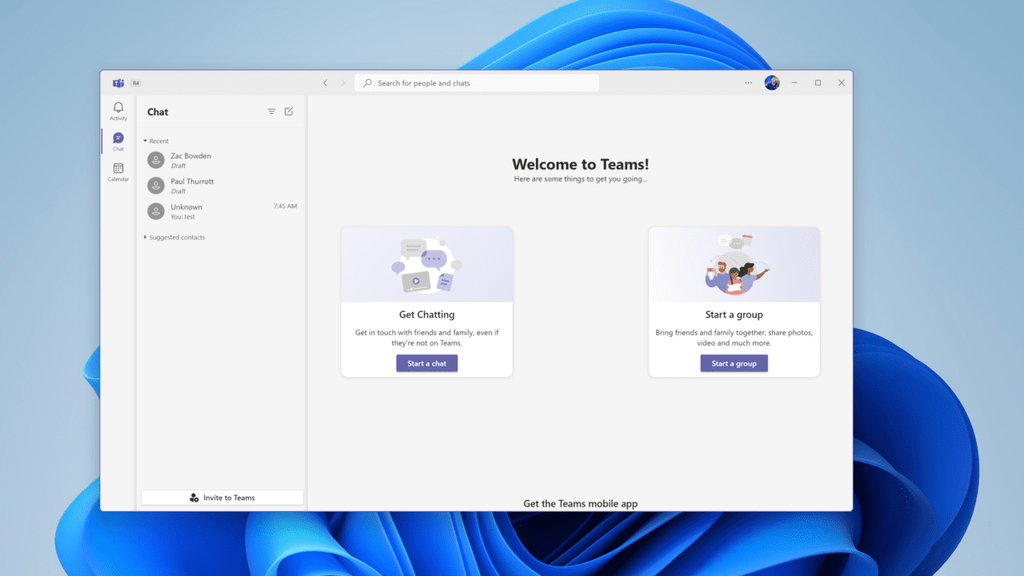This screenshot has height=576, width=1024.
Task: Click the Start a chat button
Action: (x=427, y=363)
